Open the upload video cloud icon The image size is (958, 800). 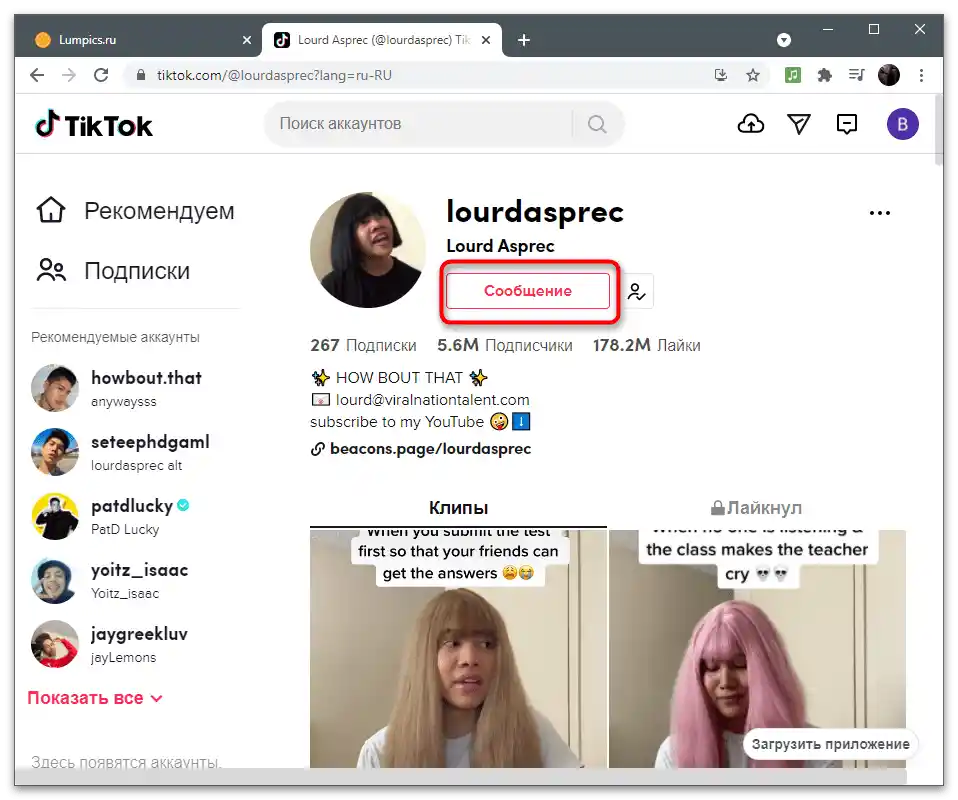tap(750, 124)
